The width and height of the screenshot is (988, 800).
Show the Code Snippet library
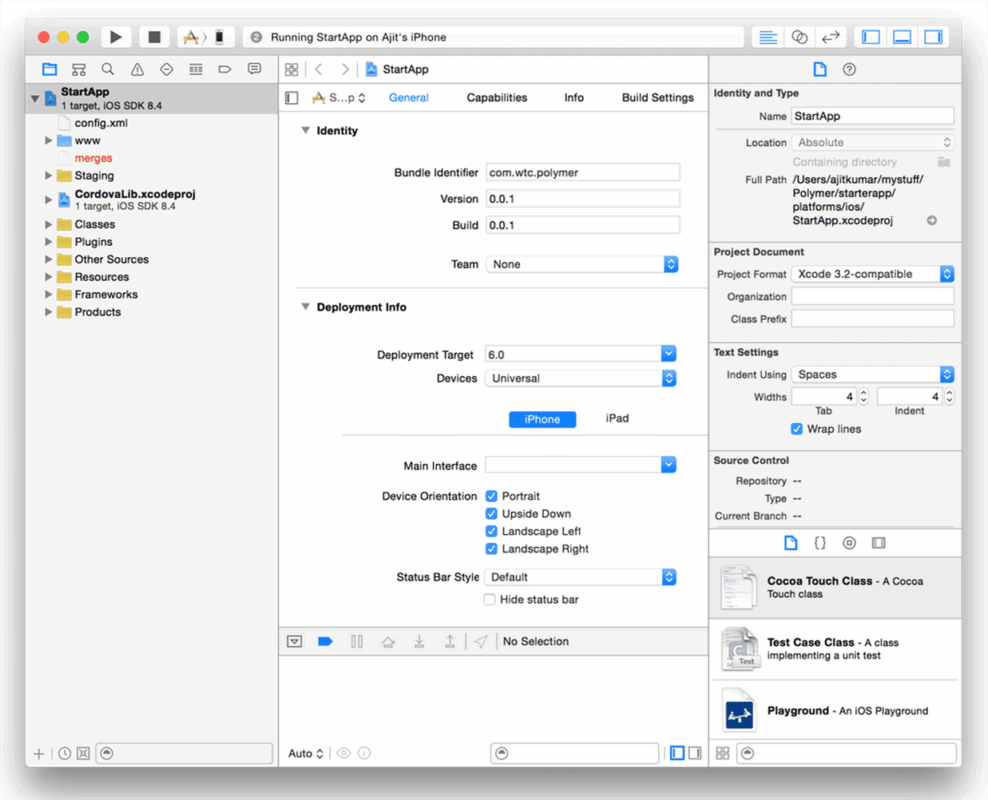pos(820,543)
